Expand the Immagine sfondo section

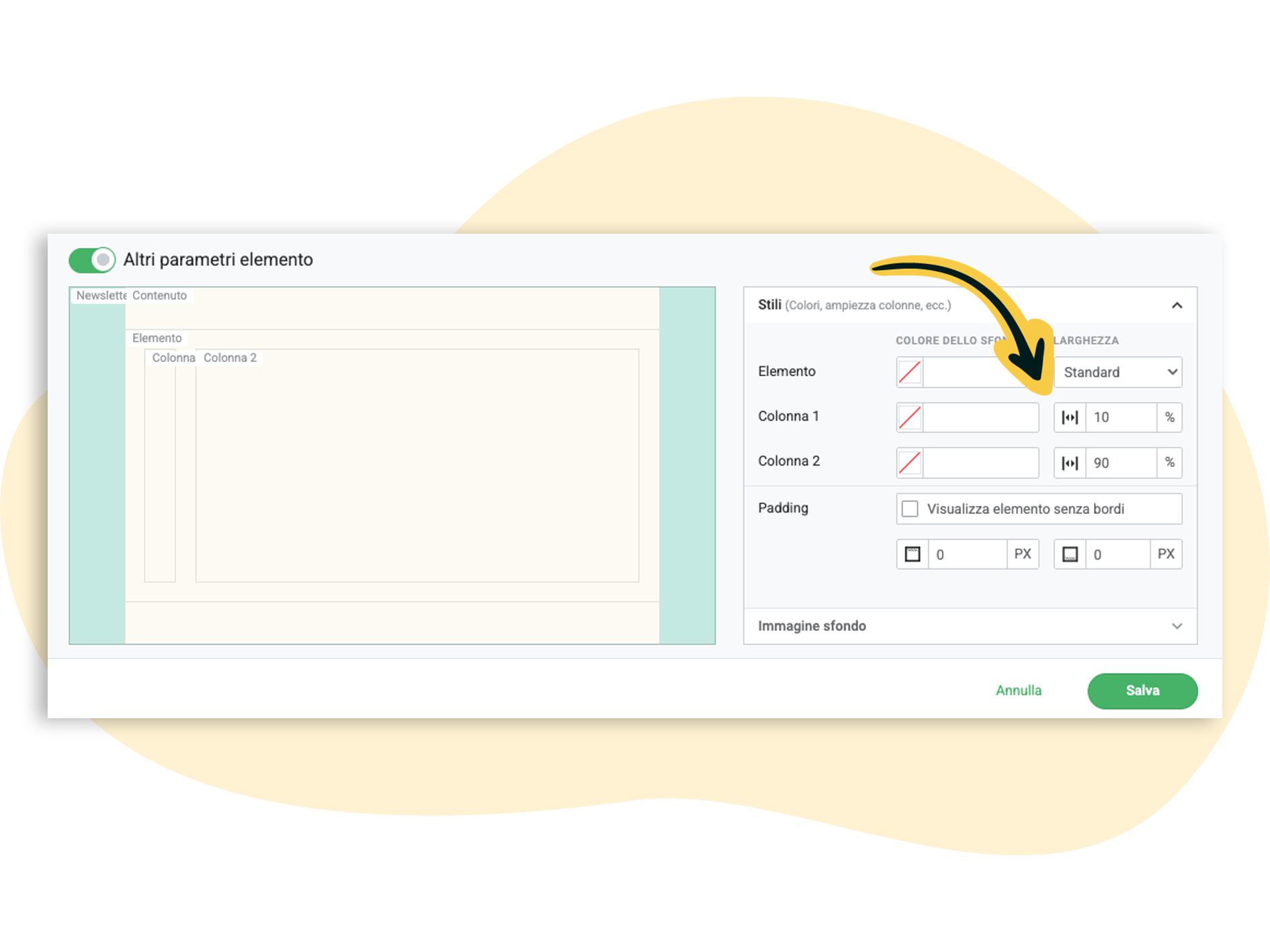tap(1176, 626)
